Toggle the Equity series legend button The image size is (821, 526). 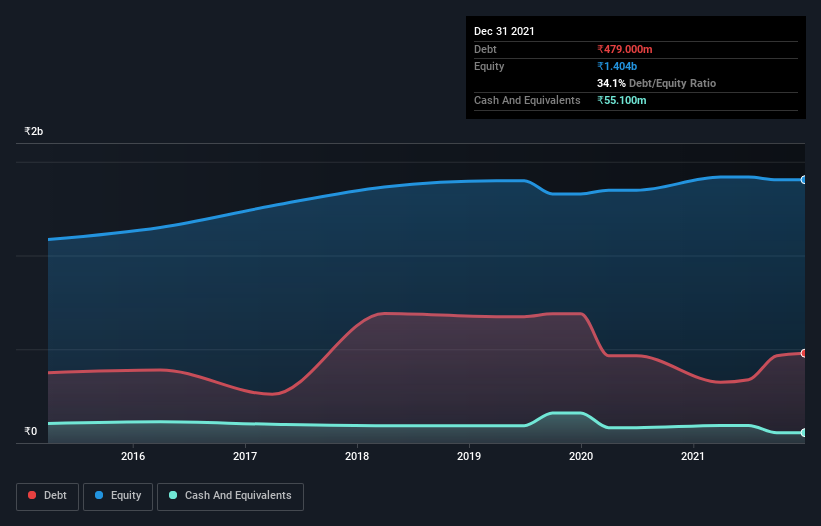click(x=118, y=496)
